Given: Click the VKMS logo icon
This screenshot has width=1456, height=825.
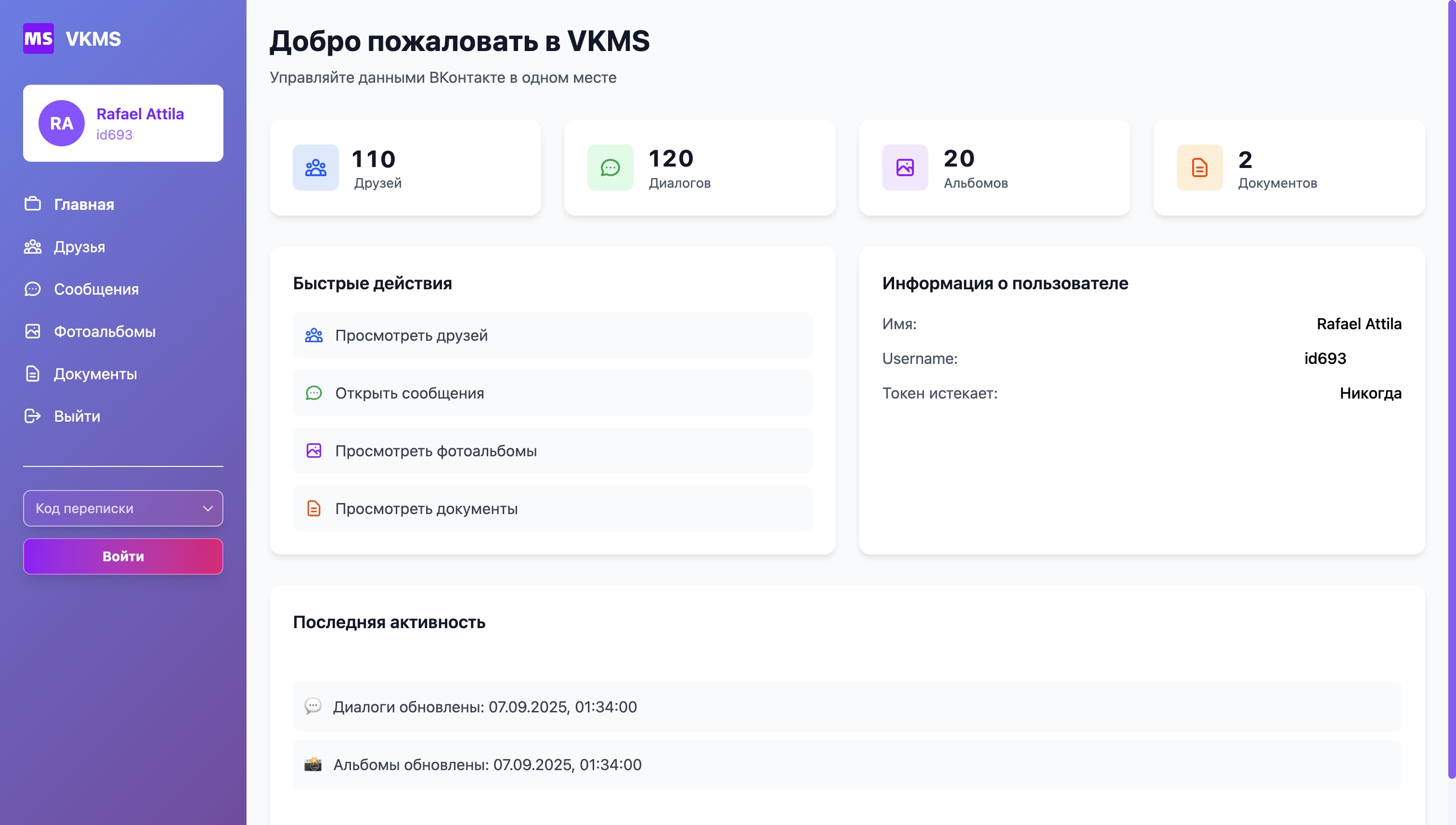Looking at the screenshot, I should point(38,39).
